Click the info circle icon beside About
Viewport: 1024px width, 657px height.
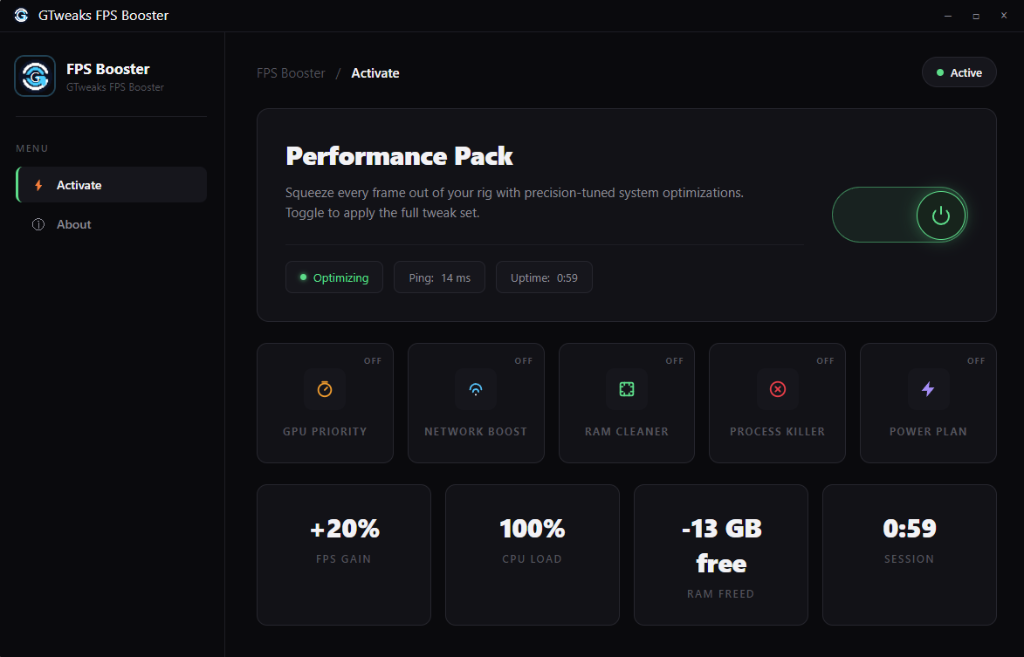pyautogui.click(x=39, y=224)
